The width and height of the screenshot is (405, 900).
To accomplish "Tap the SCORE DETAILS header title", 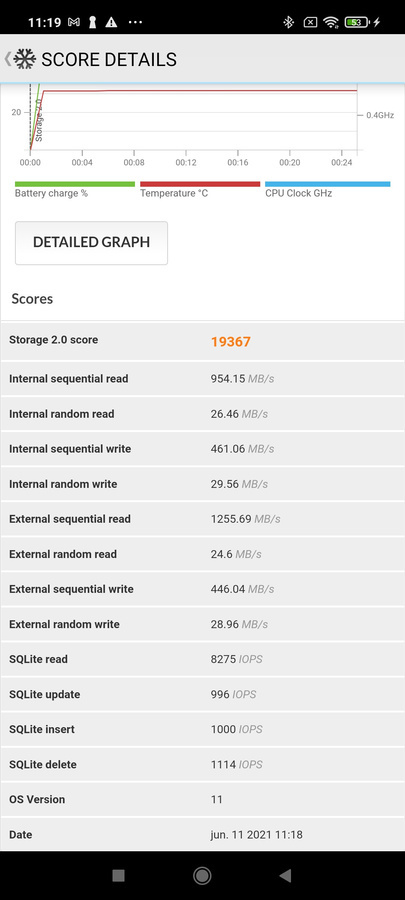I will point(109,60).
